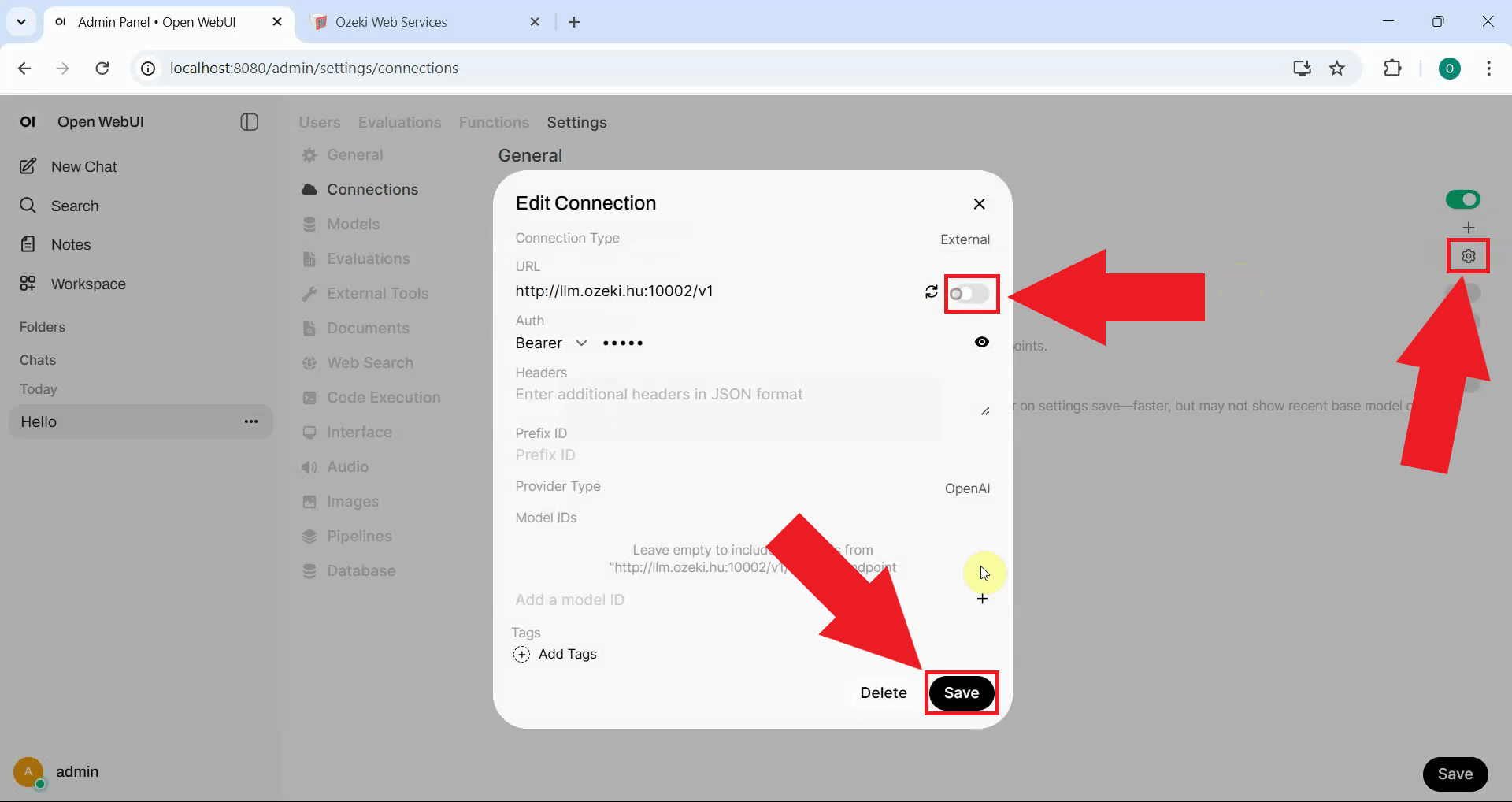Viewport: 1512px width, 802px height.
Task: Add a new connection with the plus icon
Action: (x=1468, y=227)
